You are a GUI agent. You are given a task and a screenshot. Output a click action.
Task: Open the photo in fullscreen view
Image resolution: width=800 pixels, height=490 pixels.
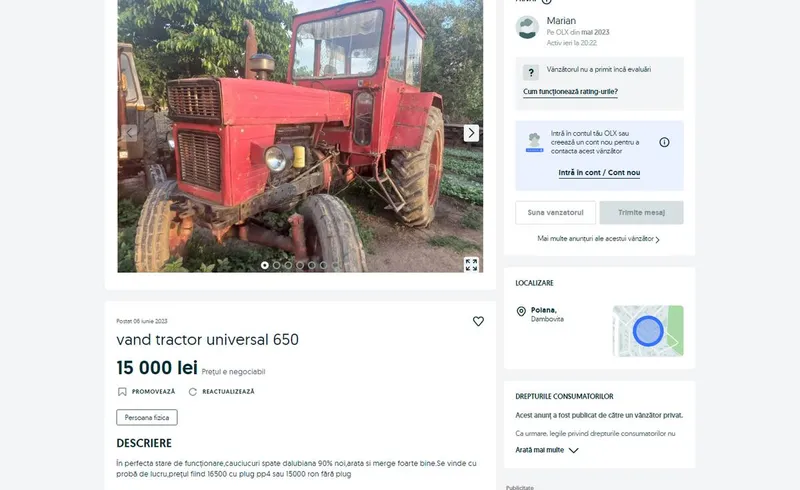(471, 264)
